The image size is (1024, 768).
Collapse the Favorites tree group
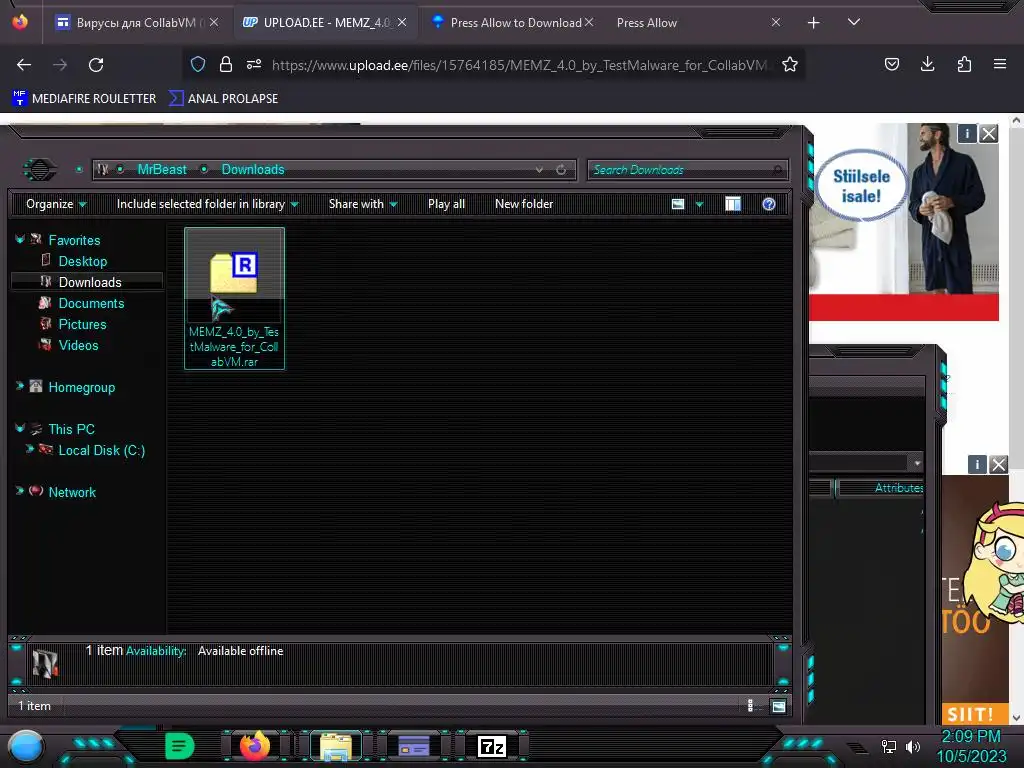pos(20,240)
